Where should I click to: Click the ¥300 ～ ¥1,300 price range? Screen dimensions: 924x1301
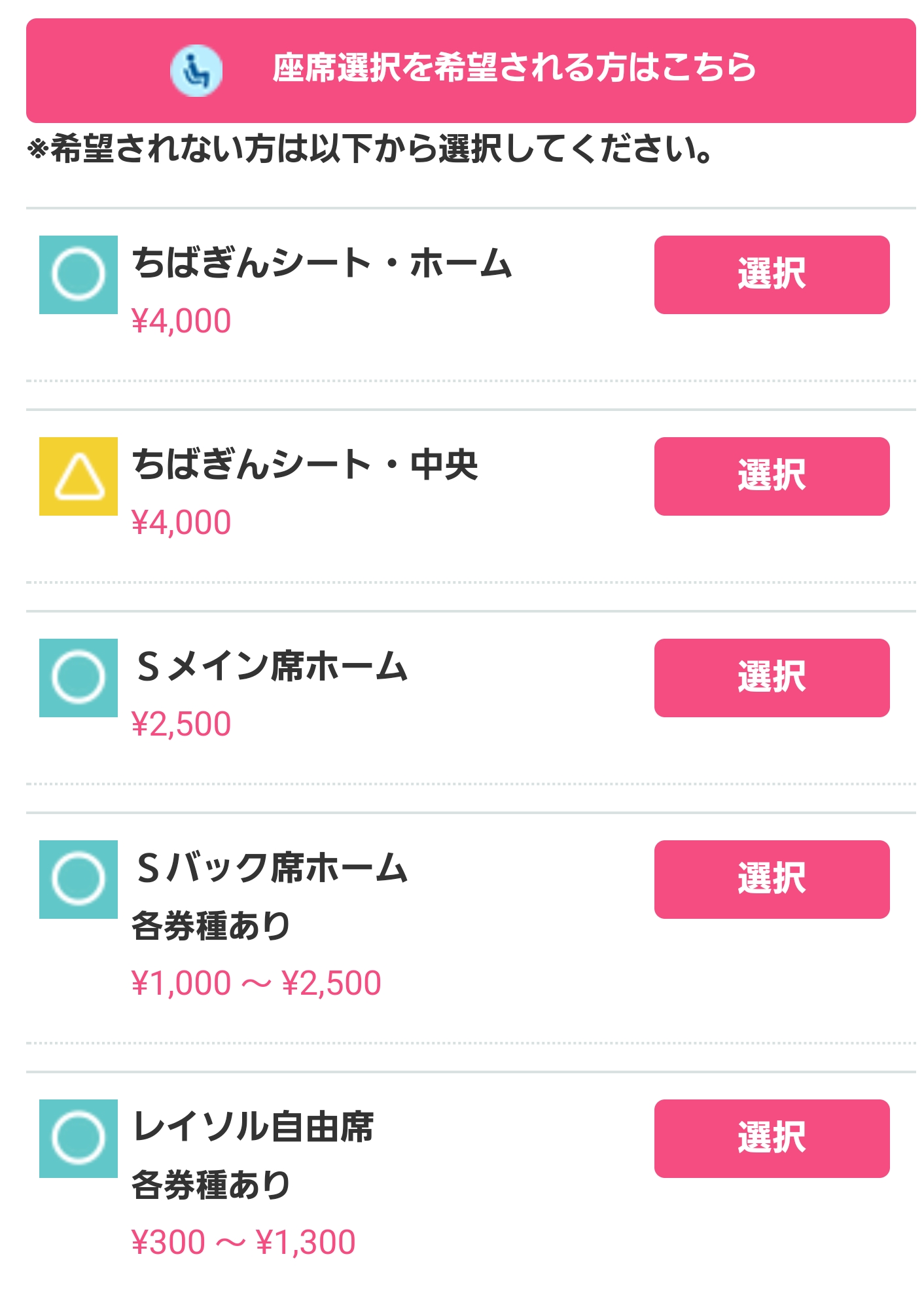[243, 1242]
